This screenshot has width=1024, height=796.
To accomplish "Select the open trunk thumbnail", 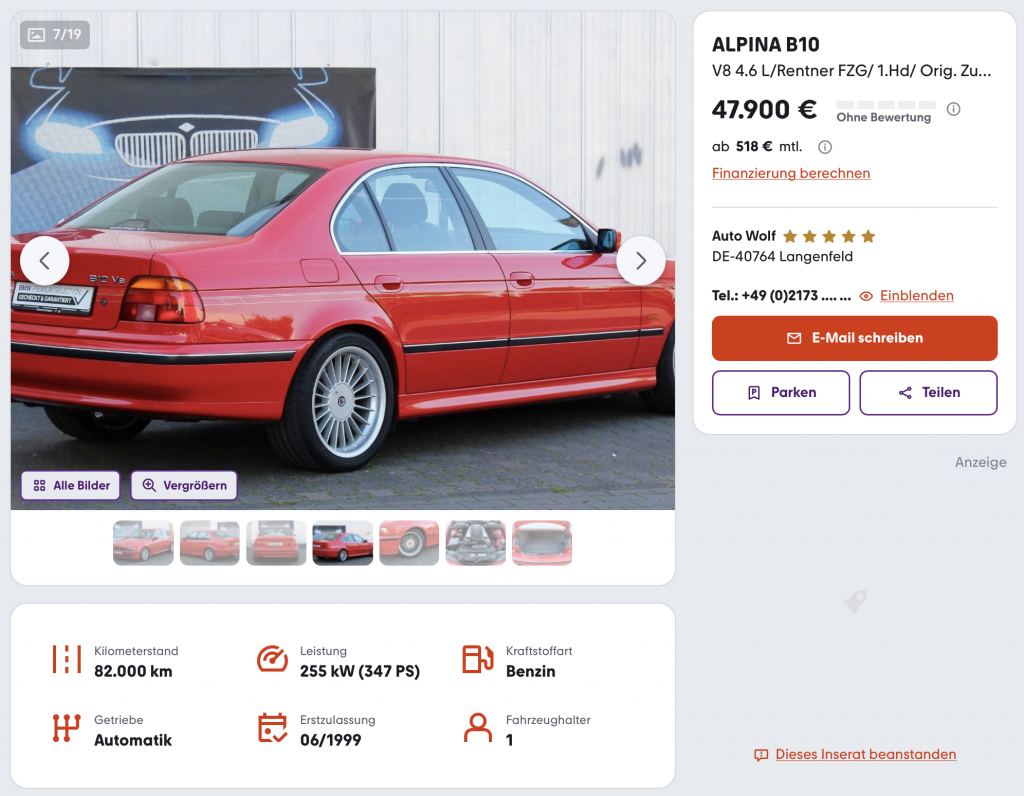I will coord(542,543).
